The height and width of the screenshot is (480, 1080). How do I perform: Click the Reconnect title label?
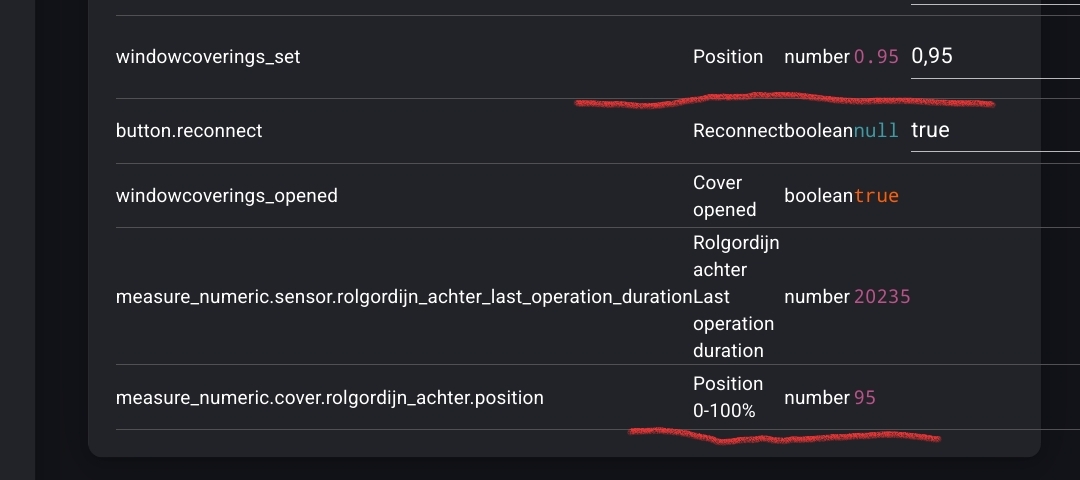tap(738, 131)
